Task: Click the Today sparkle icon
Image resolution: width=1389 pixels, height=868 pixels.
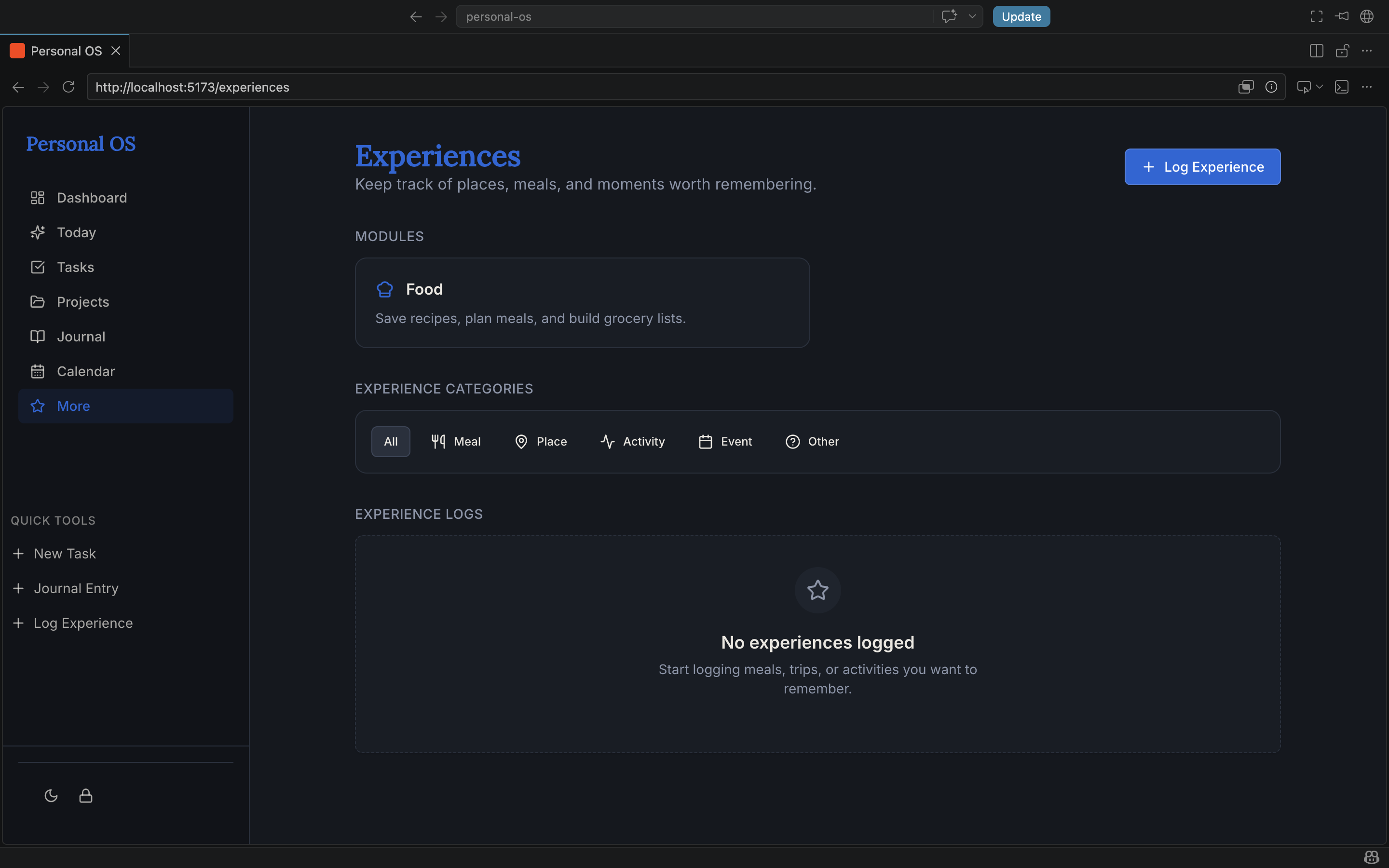Action: (x=37, y=232)
